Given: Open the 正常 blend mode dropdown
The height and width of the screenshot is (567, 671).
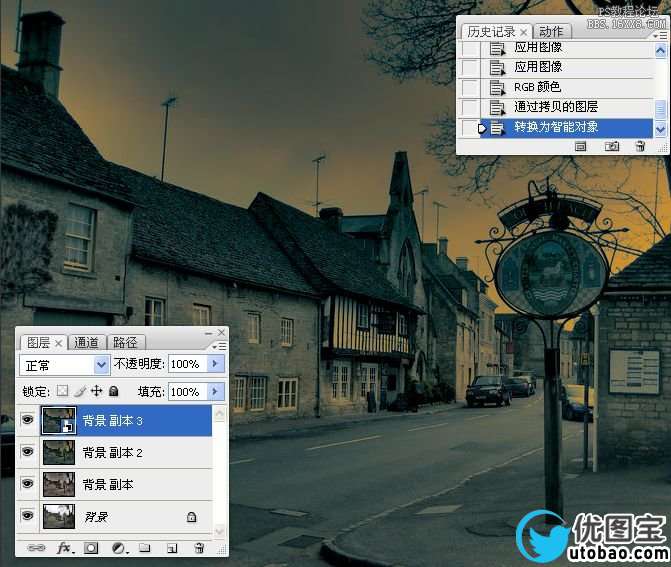Looking at the screenshot, I should [65, 364].
